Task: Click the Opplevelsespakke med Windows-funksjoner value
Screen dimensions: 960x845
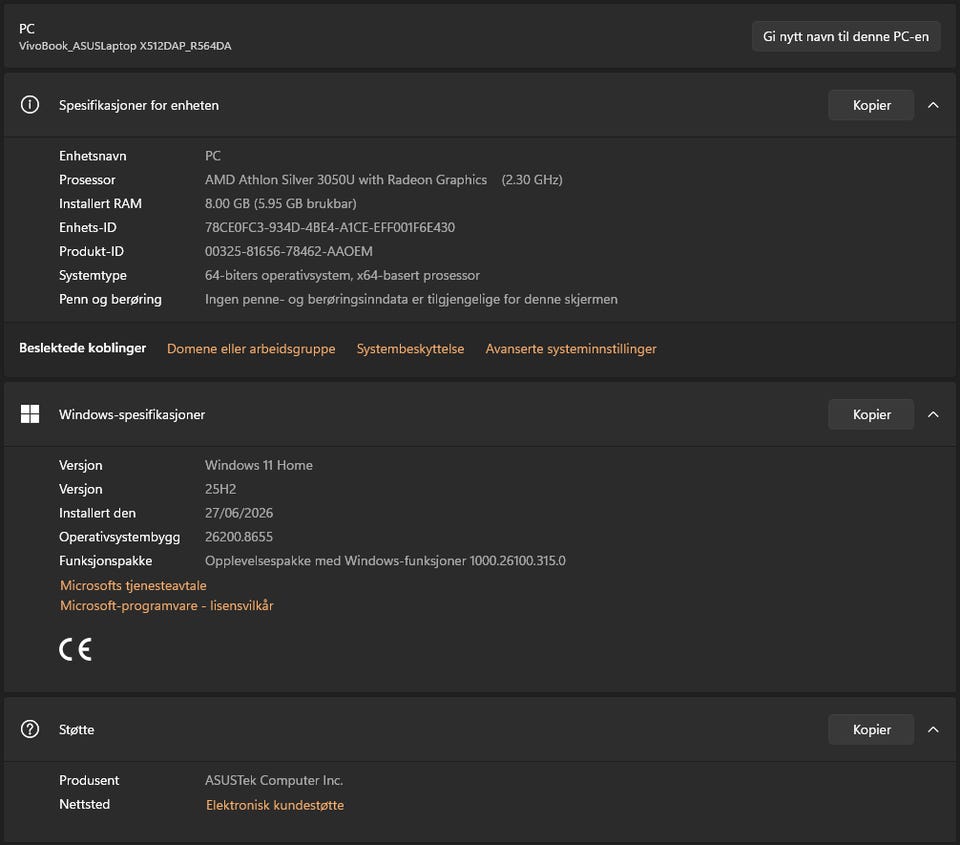Action: click(x=385, y=561)
